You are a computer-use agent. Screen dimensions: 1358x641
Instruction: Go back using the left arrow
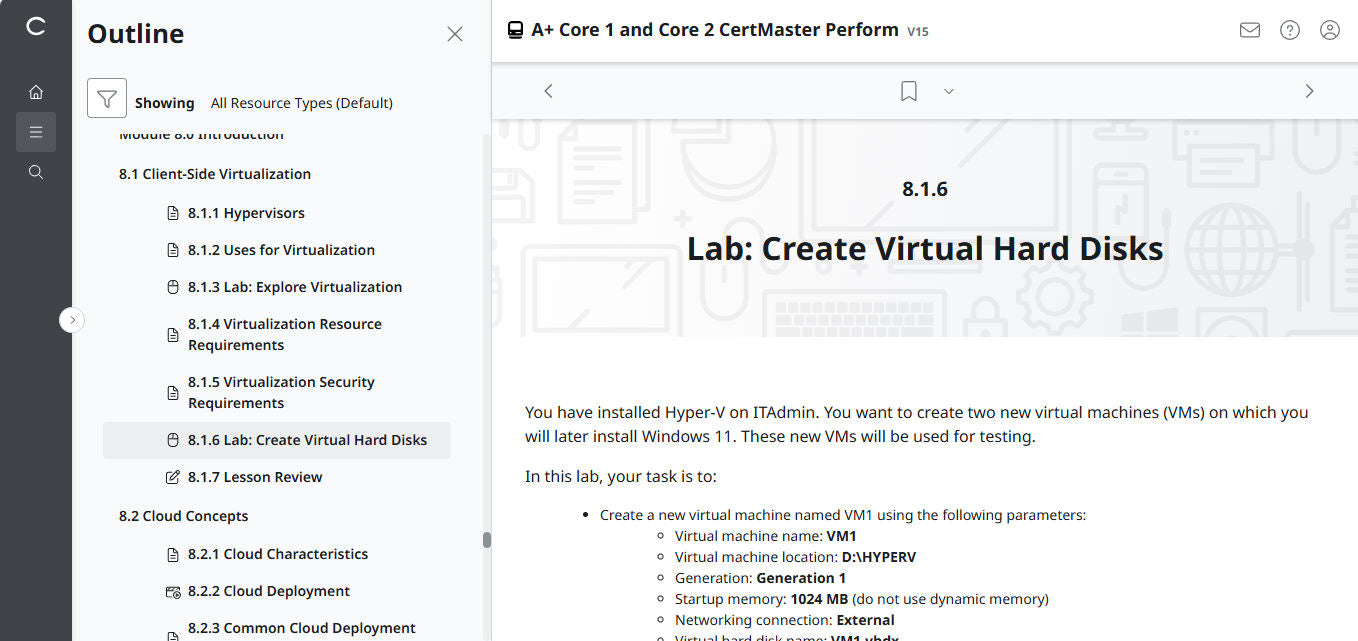click(x=548, y=90)
